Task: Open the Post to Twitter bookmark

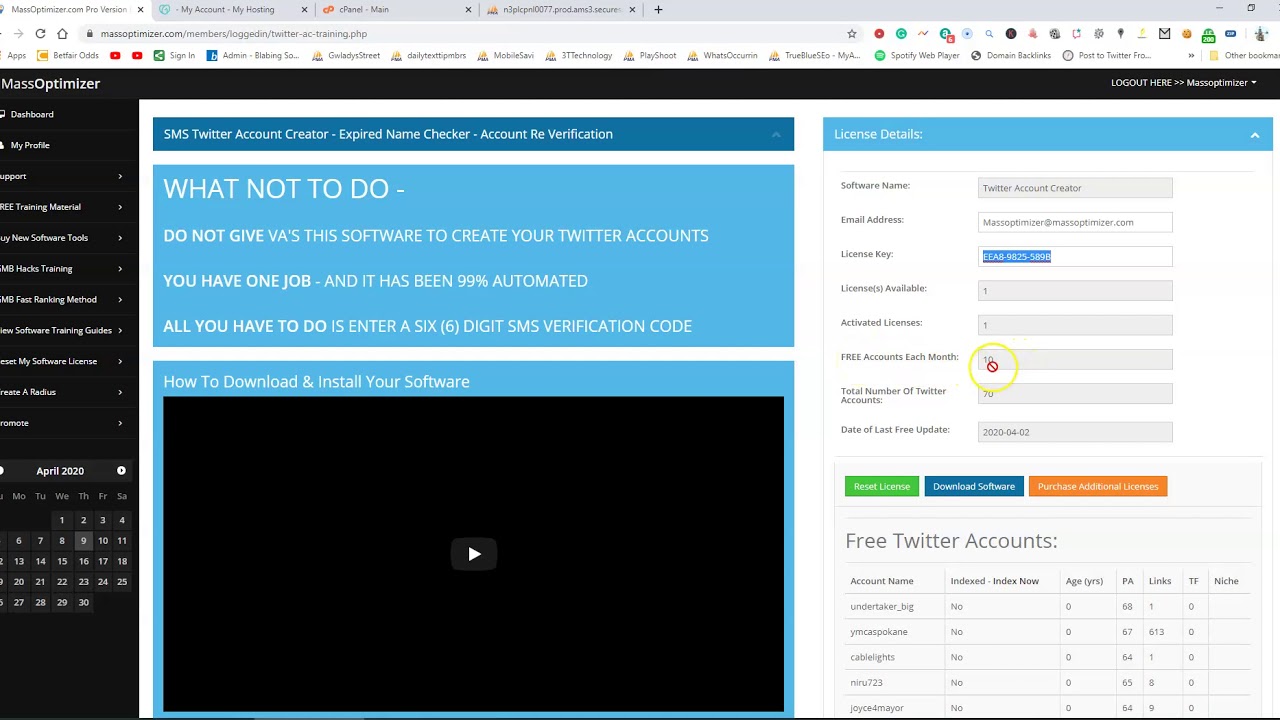Action: (x=1107, y=55)
